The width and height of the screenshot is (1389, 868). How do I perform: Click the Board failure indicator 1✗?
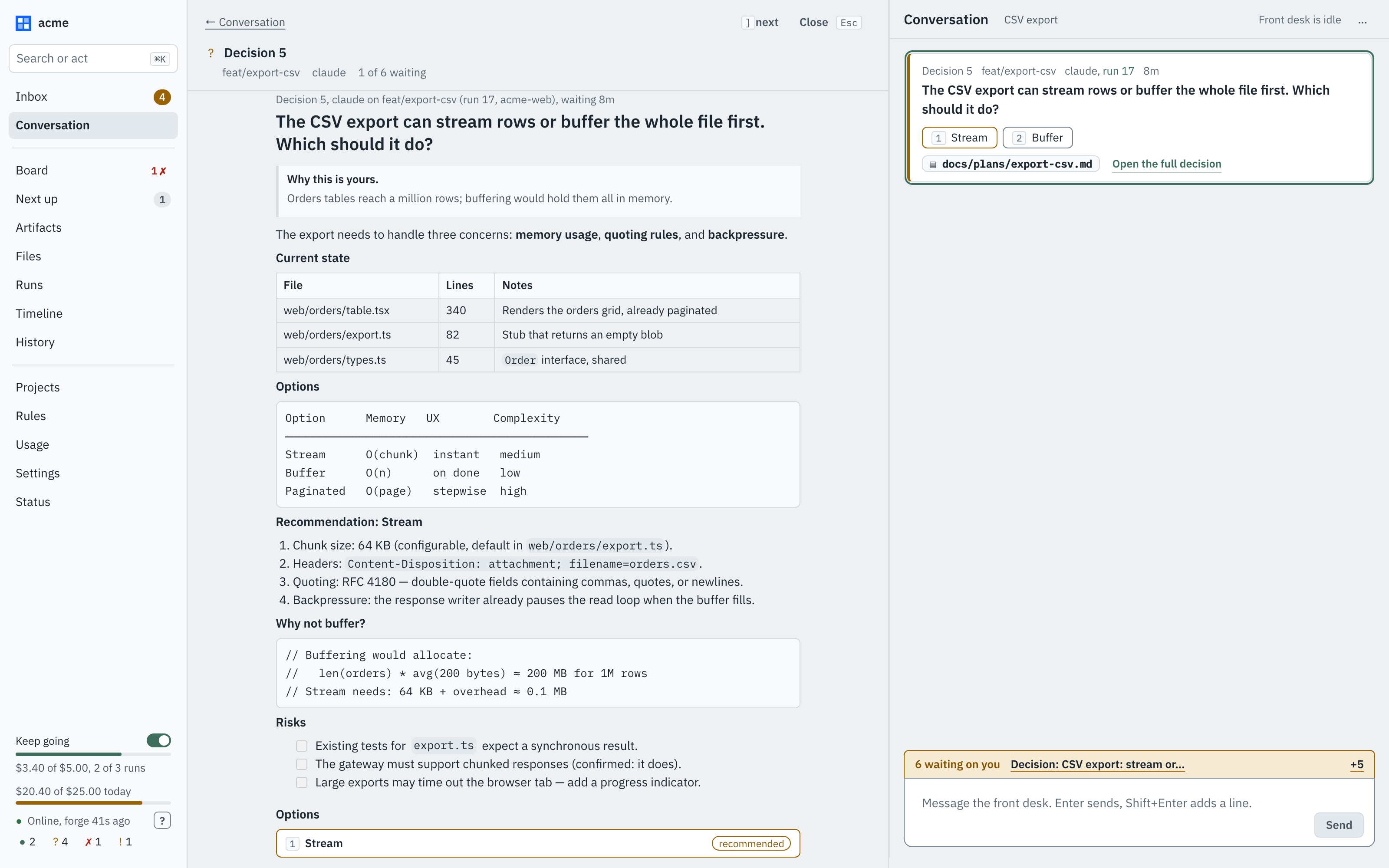click(x=158, y=171)
